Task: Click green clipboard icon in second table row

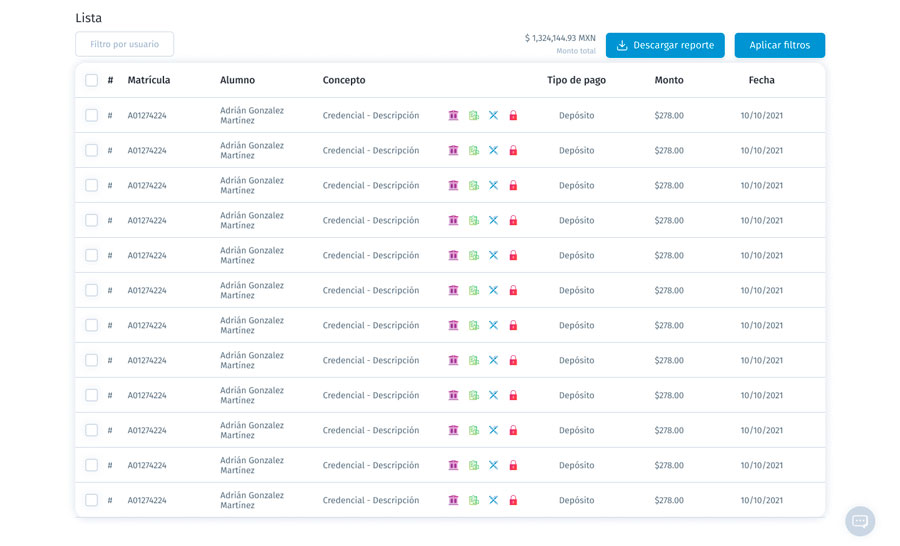Action: tap(474, 150)
